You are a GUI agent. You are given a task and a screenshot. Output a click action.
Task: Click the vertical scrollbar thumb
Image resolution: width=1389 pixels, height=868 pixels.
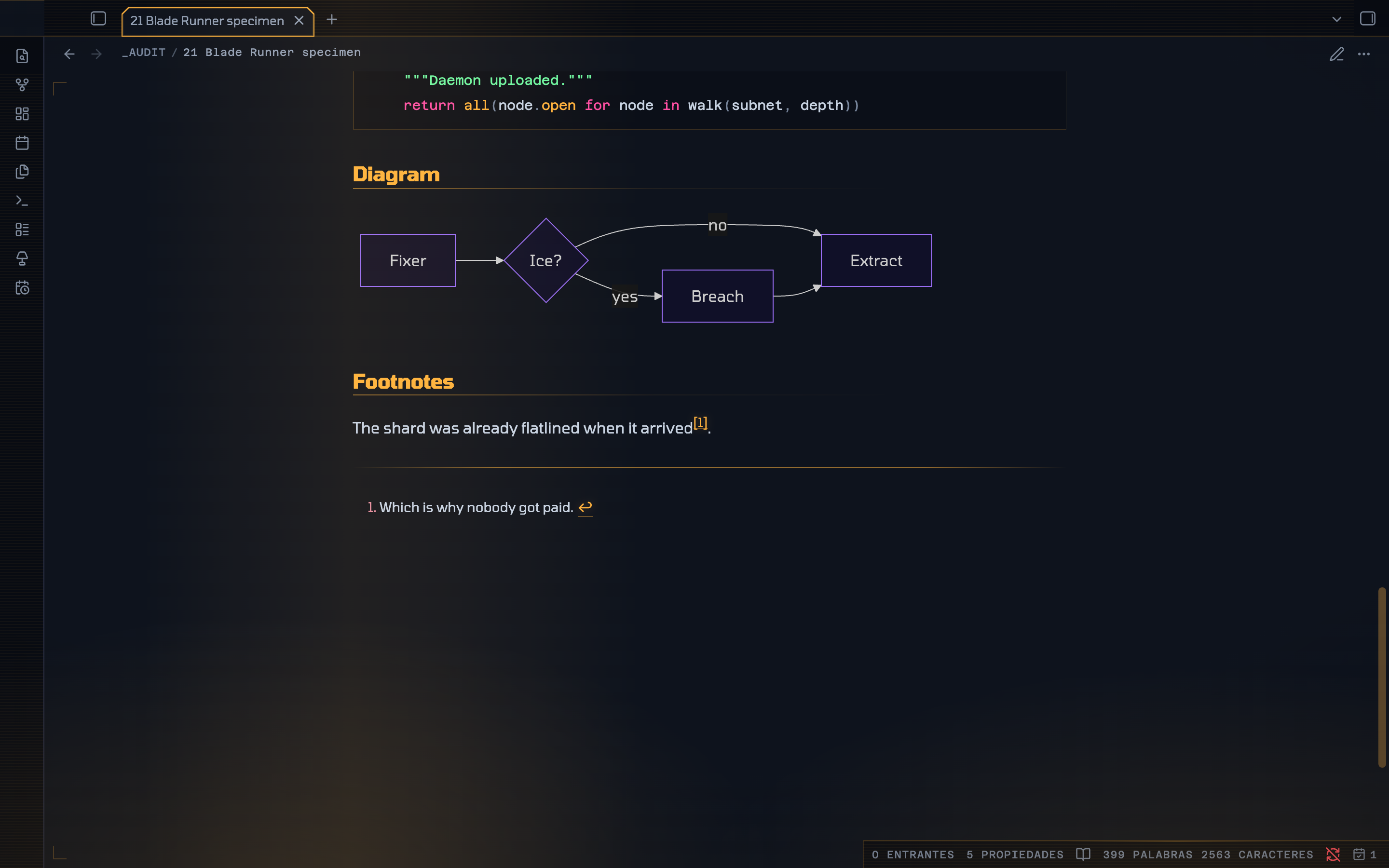click(1382, 677)
